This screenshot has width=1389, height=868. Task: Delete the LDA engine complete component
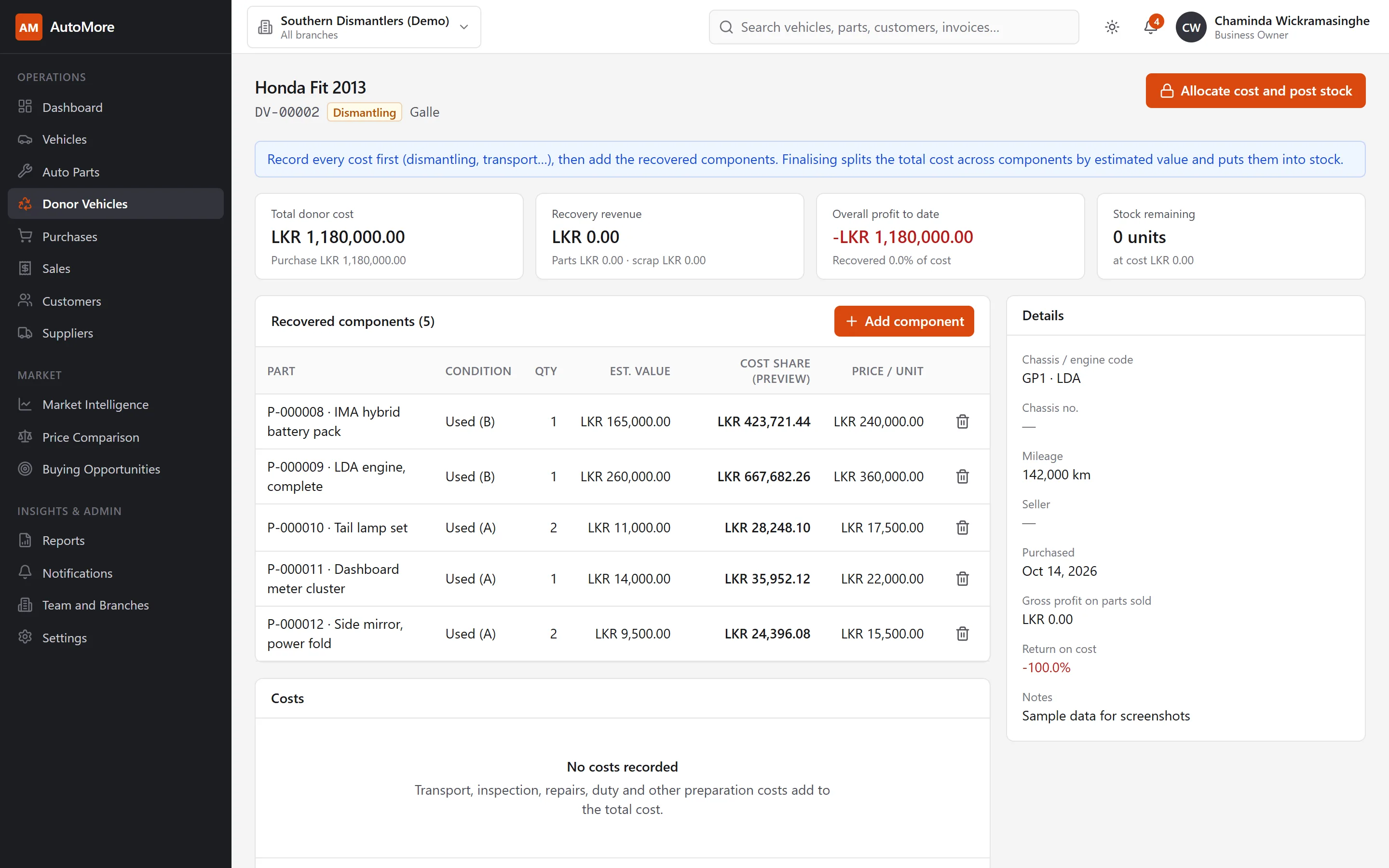click(963, 476)
